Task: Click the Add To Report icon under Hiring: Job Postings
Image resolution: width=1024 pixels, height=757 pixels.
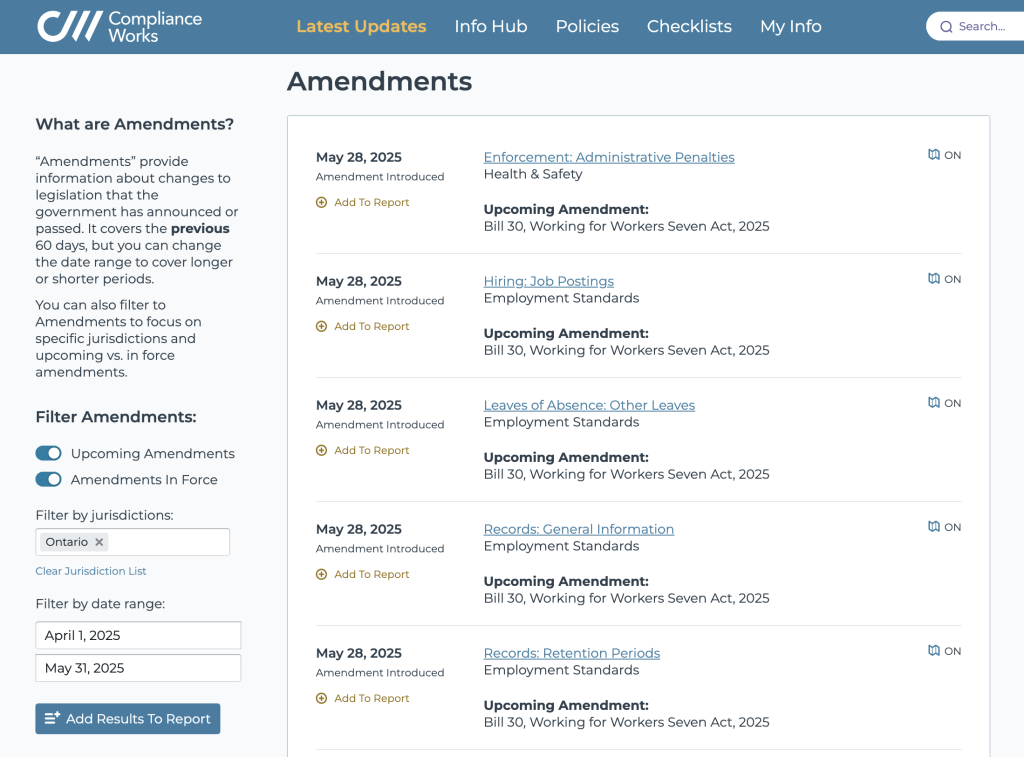Action: click(321, 326)
